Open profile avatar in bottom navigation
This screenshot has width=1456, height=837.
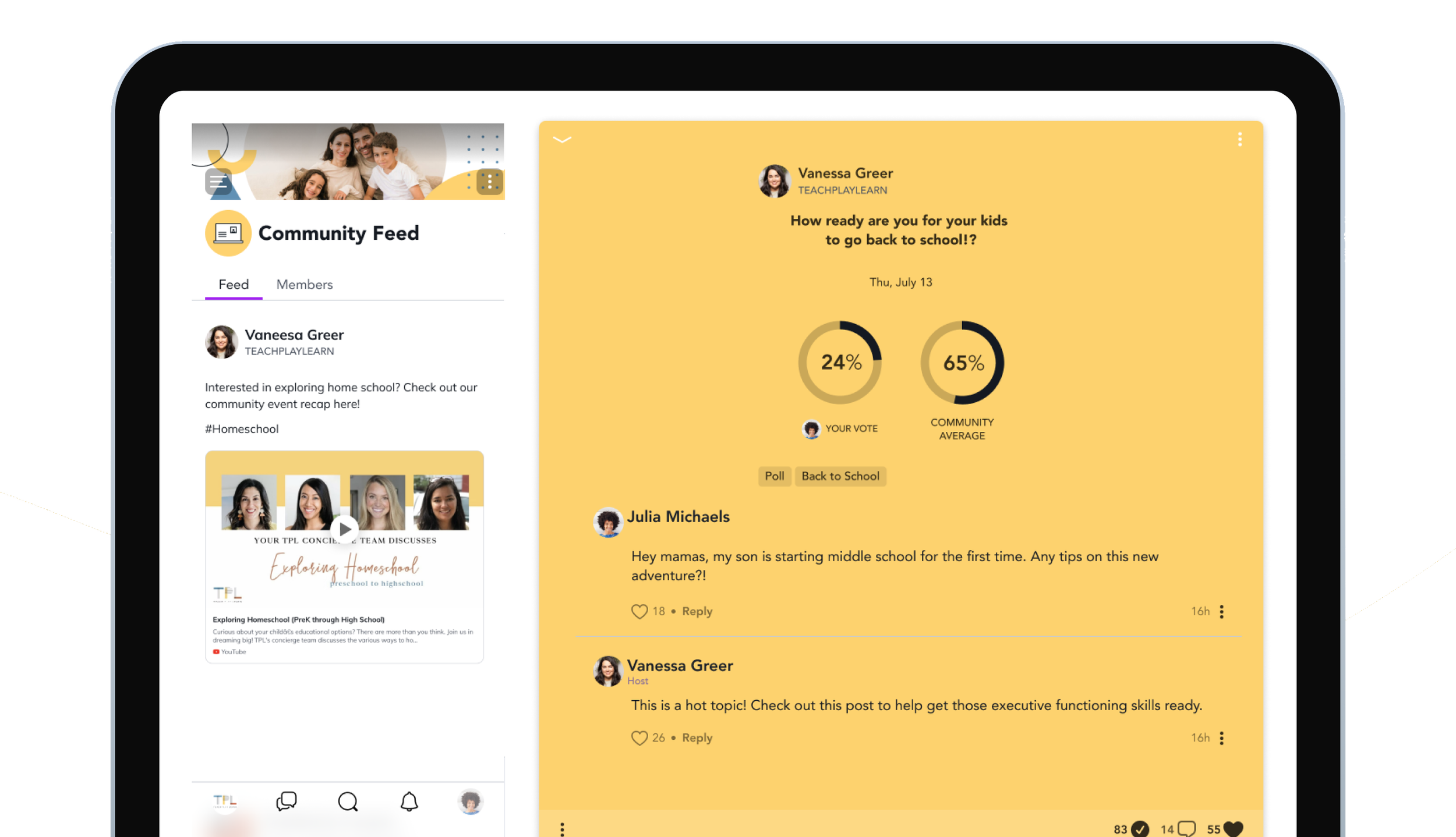tap(470, 801)
